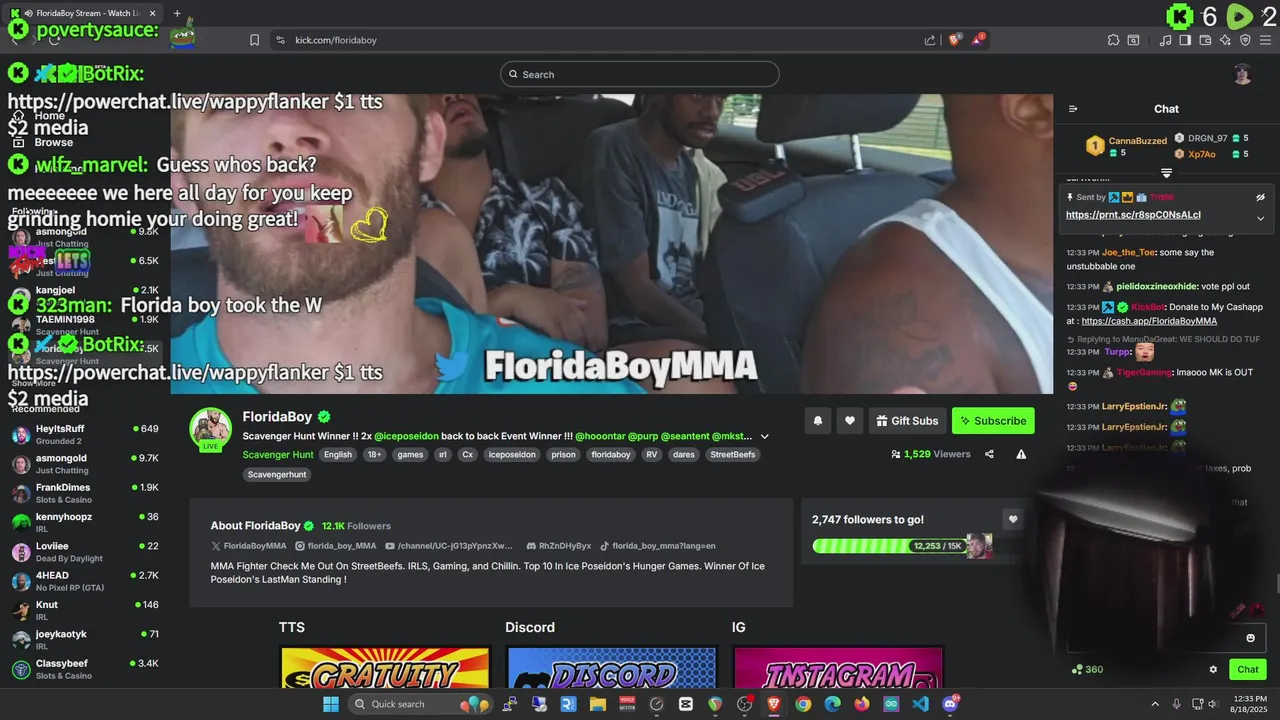
Task: Expand the pinned chat message chevron
Action: 1260,218
